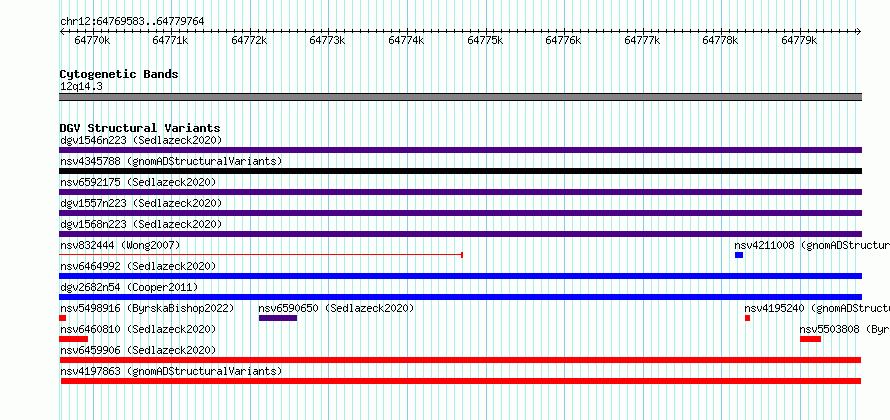Click the nsv6590650 (Sedlazeck2020) label
The height and width of the screenshot is (420, 890).
tap(336, 308)
